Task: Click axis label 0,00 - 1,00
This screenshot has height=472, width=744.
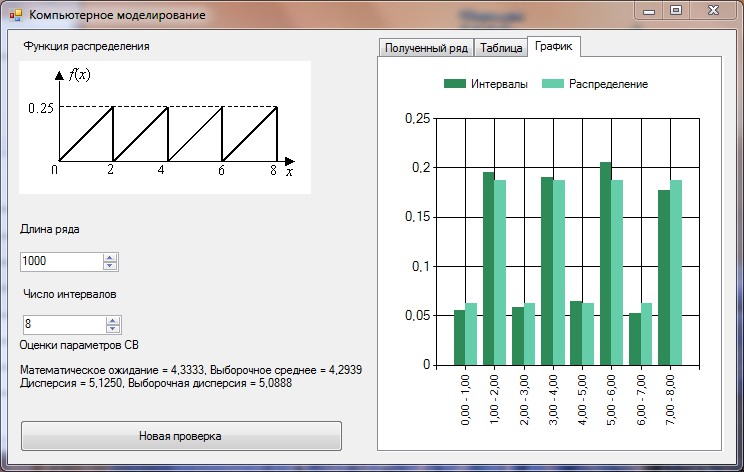Action: 465,399
